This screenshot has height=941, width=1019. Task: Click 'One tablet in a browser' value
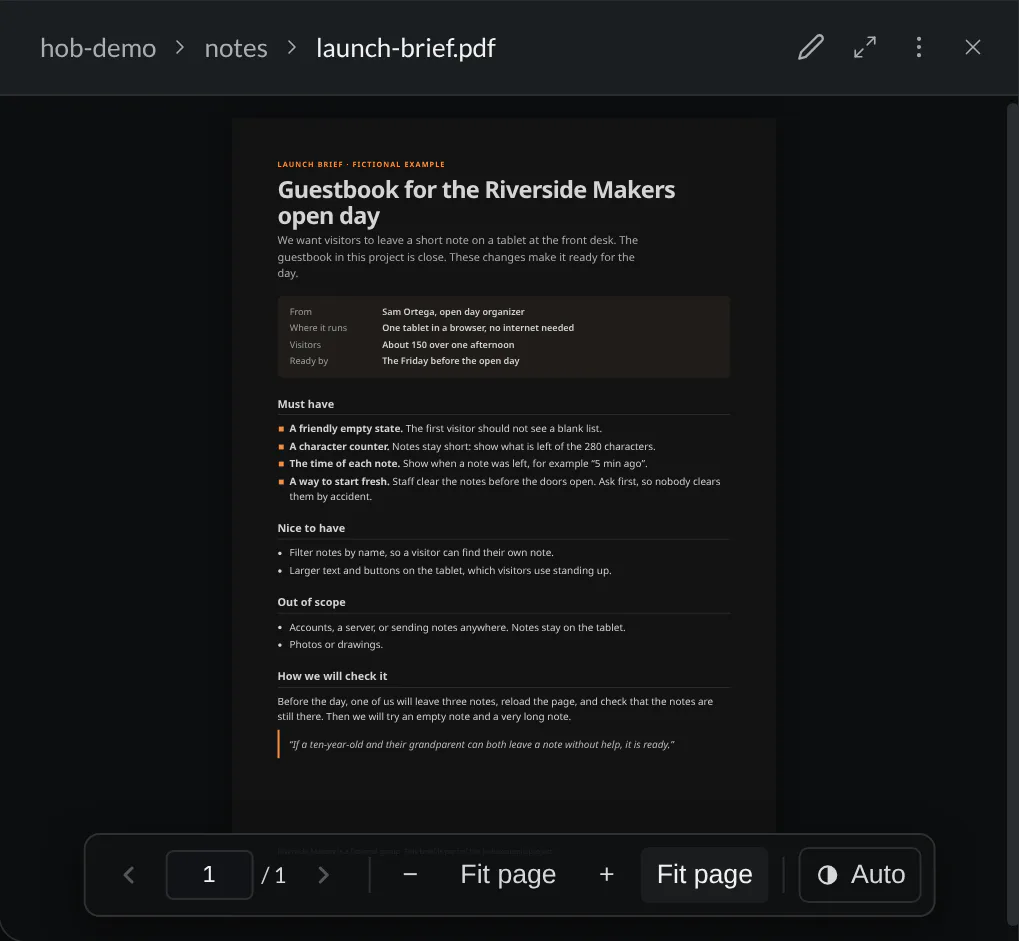pyautogui.click(x=478, y=328)
